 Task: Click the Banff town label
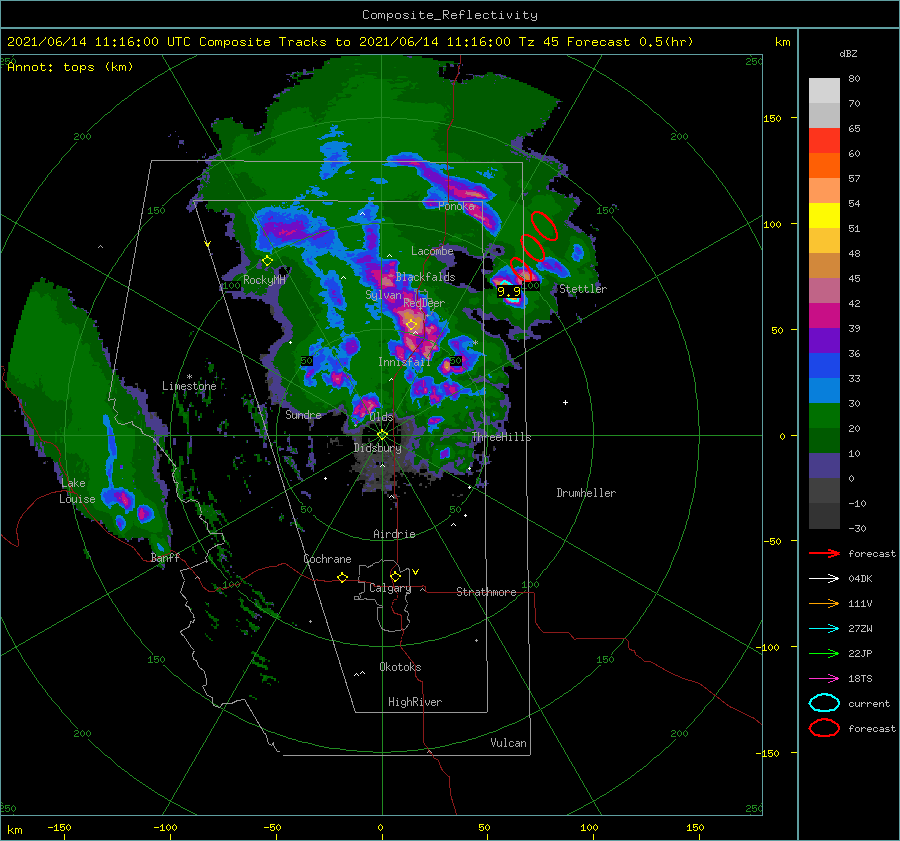pyautogui.click(x=165, y=558)
